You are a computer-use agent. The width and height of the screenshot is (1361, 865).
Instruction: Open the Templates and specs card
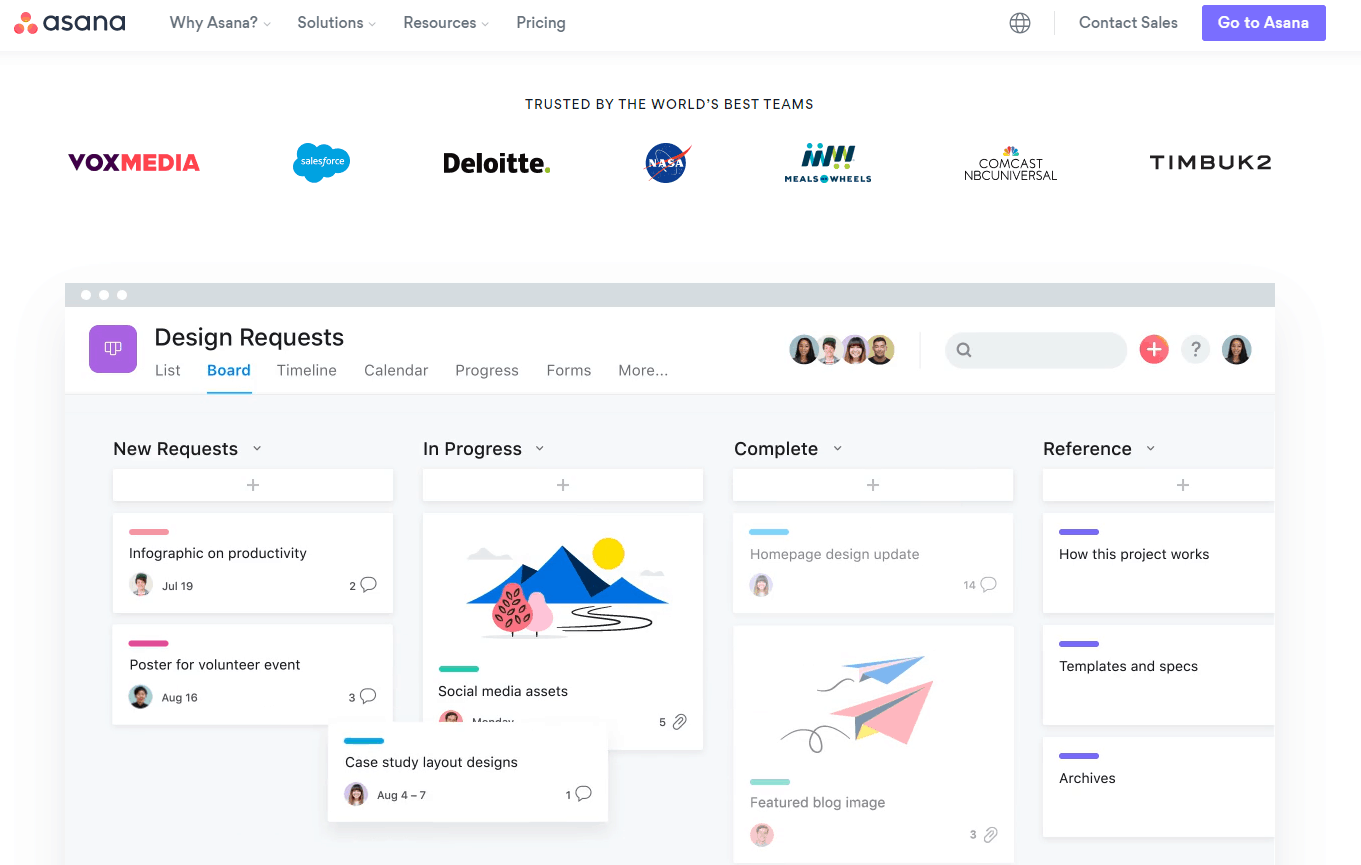[1159, 675]
